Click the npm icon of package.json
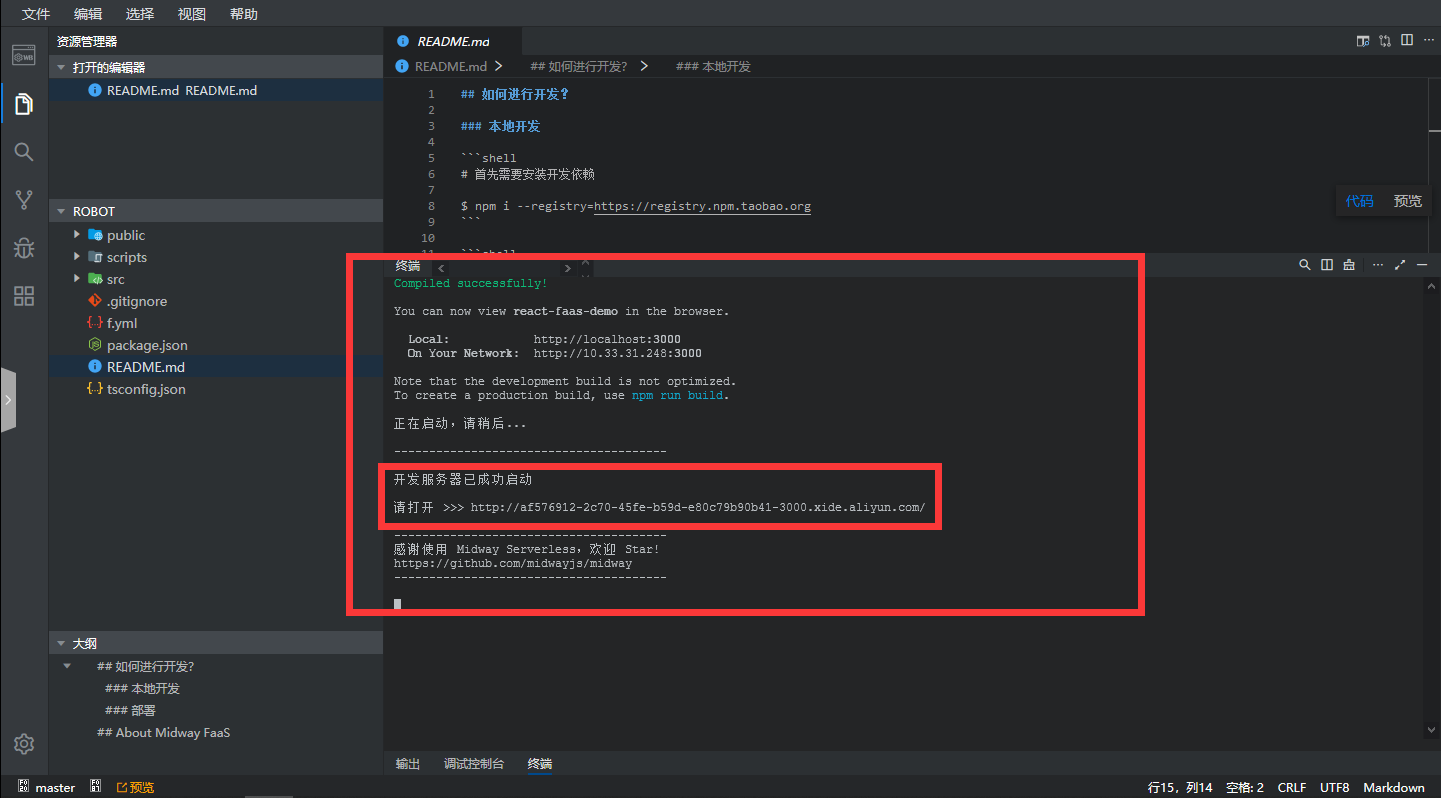This screenshot has width=1441, height=798. (x=95, y=345)
